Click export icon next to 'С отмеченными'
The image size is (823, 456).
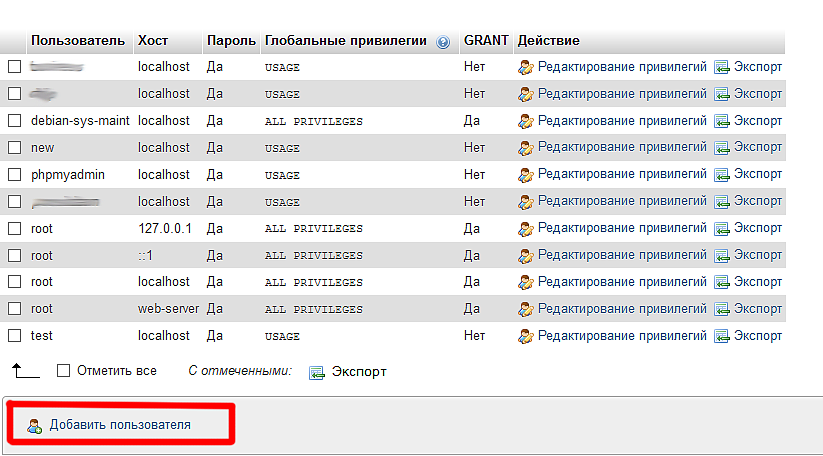[x=317, y=372]
